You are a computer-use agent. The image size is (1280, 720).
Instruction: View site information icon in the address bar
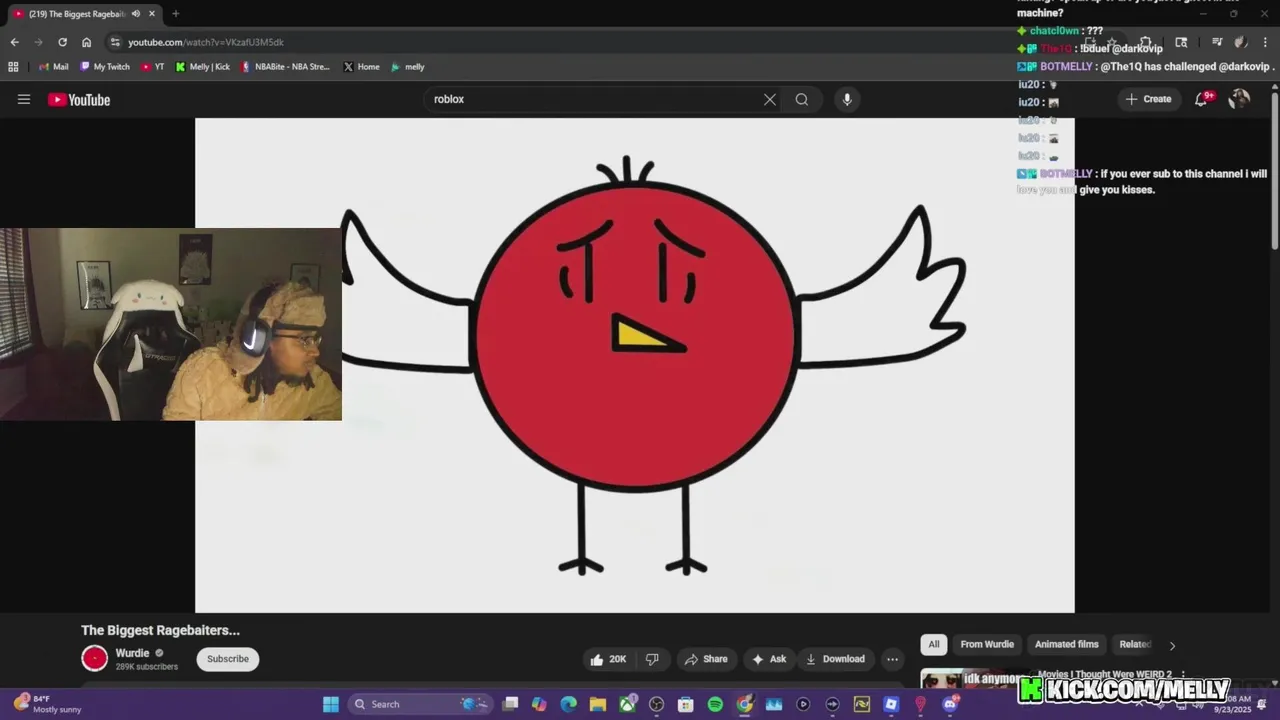coord(115,42)
